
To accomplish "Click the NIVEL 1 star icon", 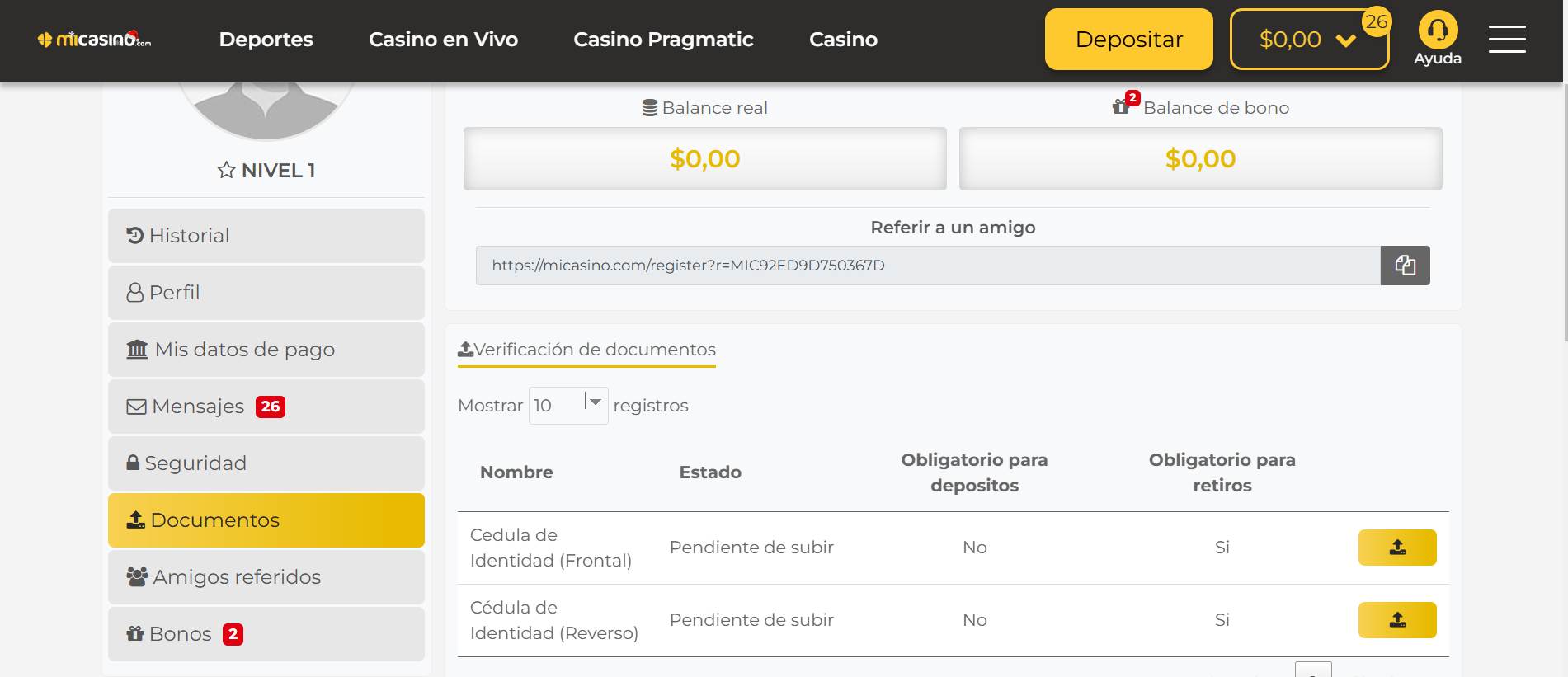I will tap(226, 171).
